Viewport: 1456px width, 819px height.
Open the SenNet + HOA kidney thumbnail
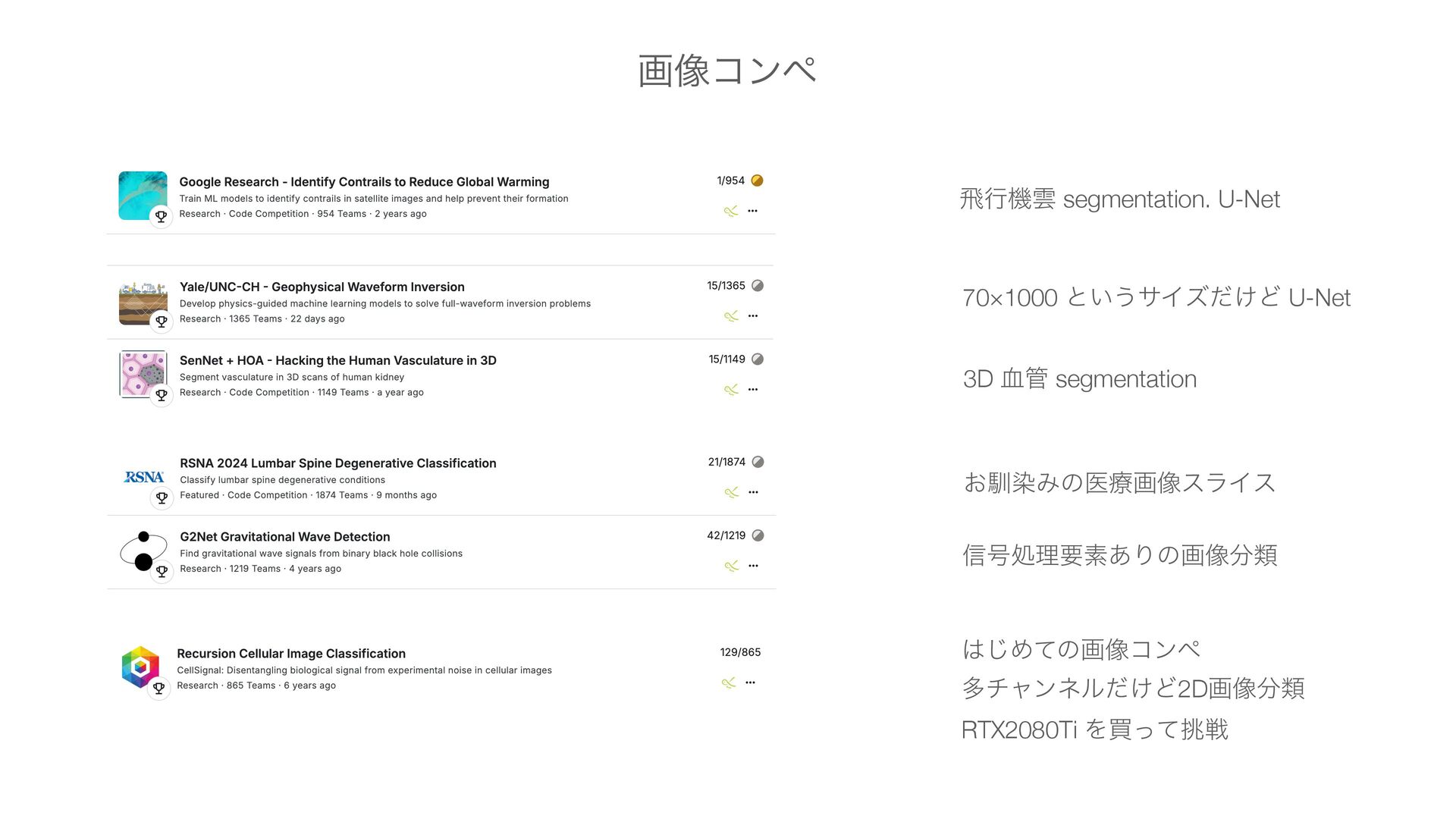point(143,374)
